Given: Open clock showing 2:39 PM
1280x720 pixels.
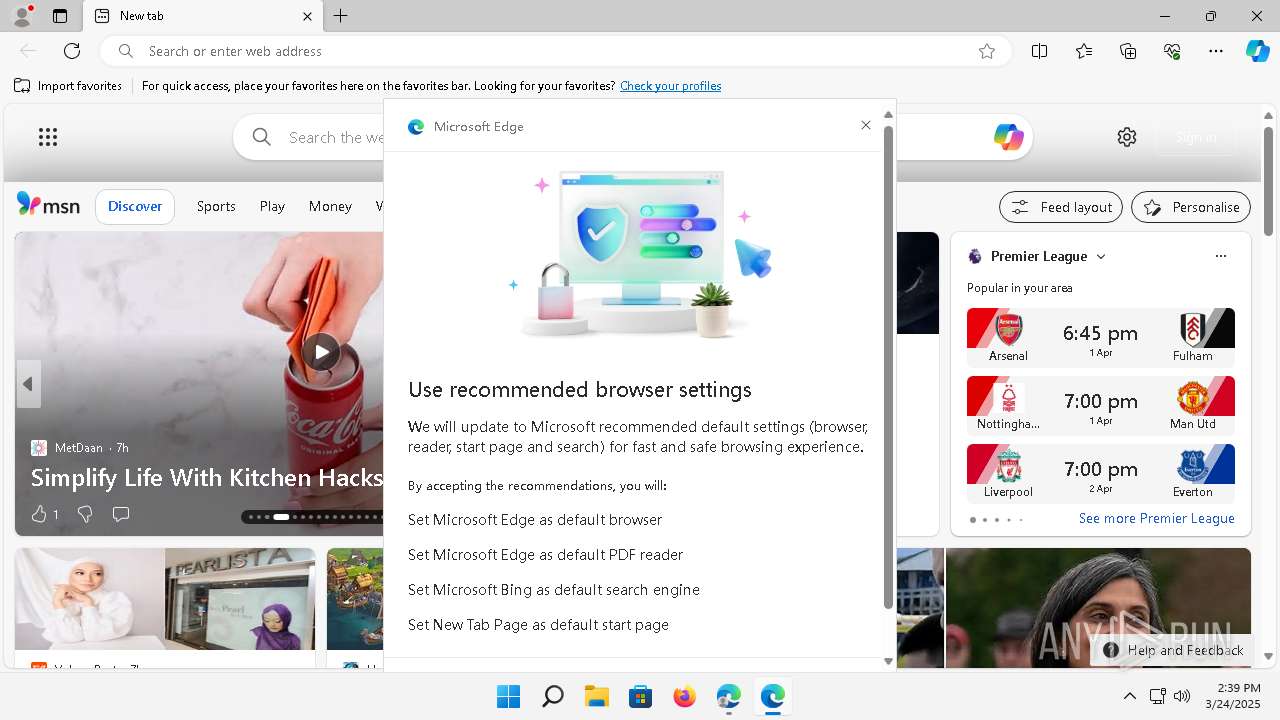Looking at the screenshot, I should [1232, 696].
